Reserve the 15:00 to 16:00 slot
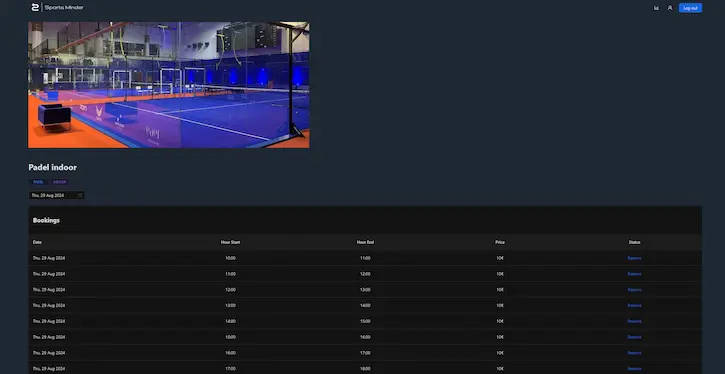The image size is (725, 374). pyautogui.click(x=634, y=337)
